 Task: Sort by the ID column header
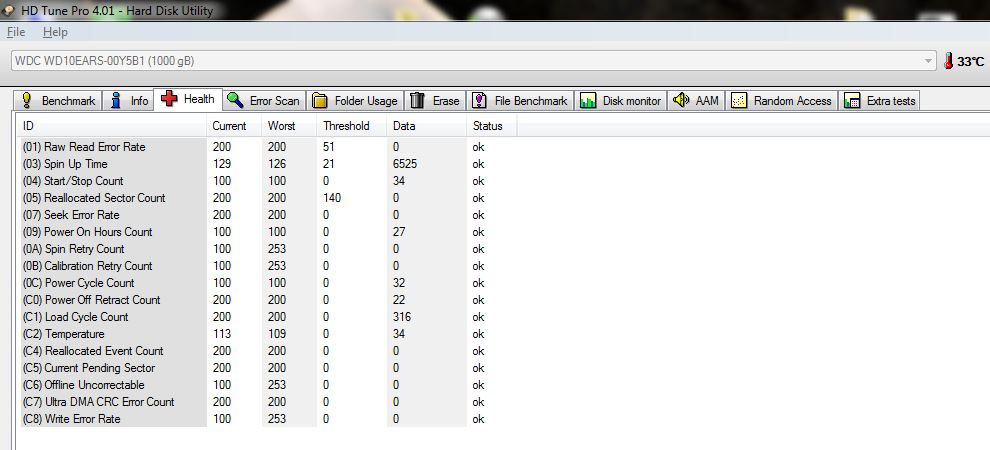pyautogui.click(x=112, y=126)
